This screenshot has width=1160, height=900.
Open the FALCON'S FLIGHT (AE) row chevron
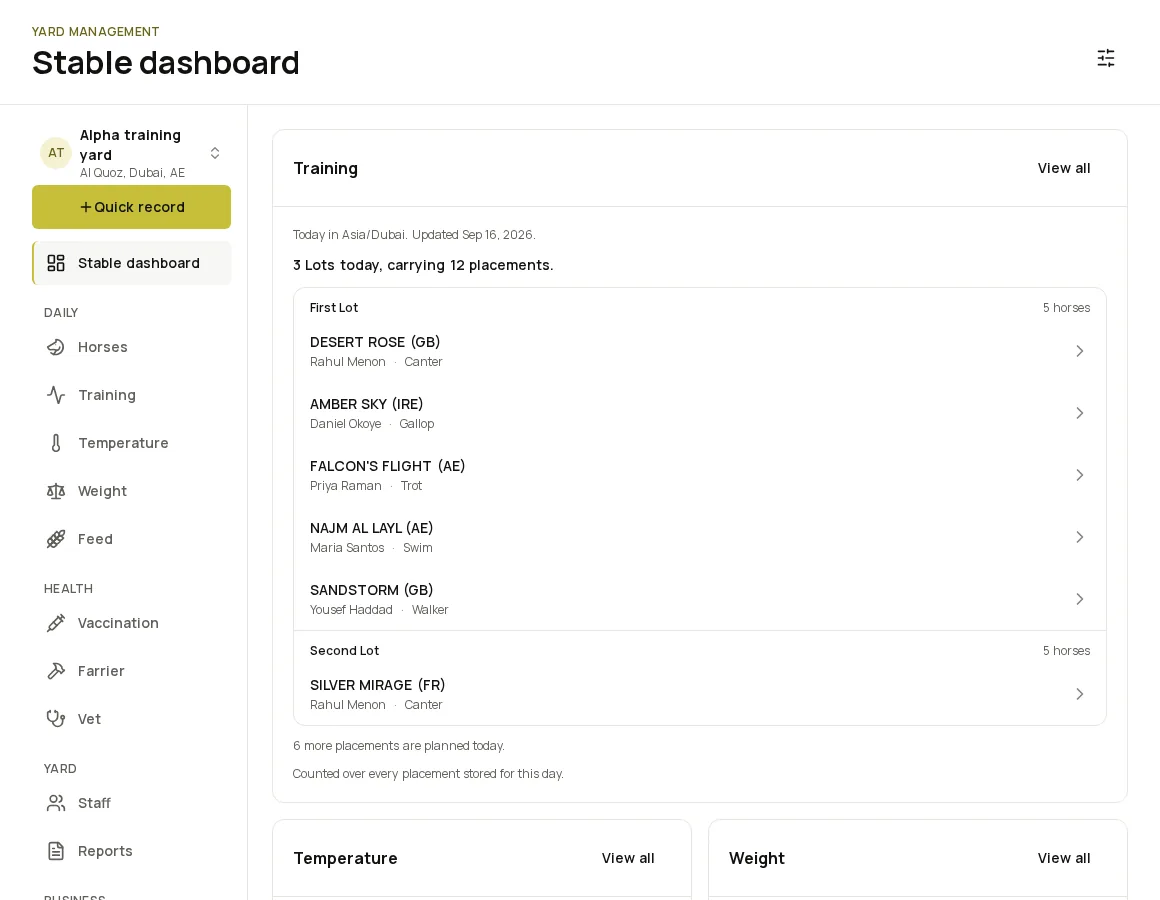1079,476
